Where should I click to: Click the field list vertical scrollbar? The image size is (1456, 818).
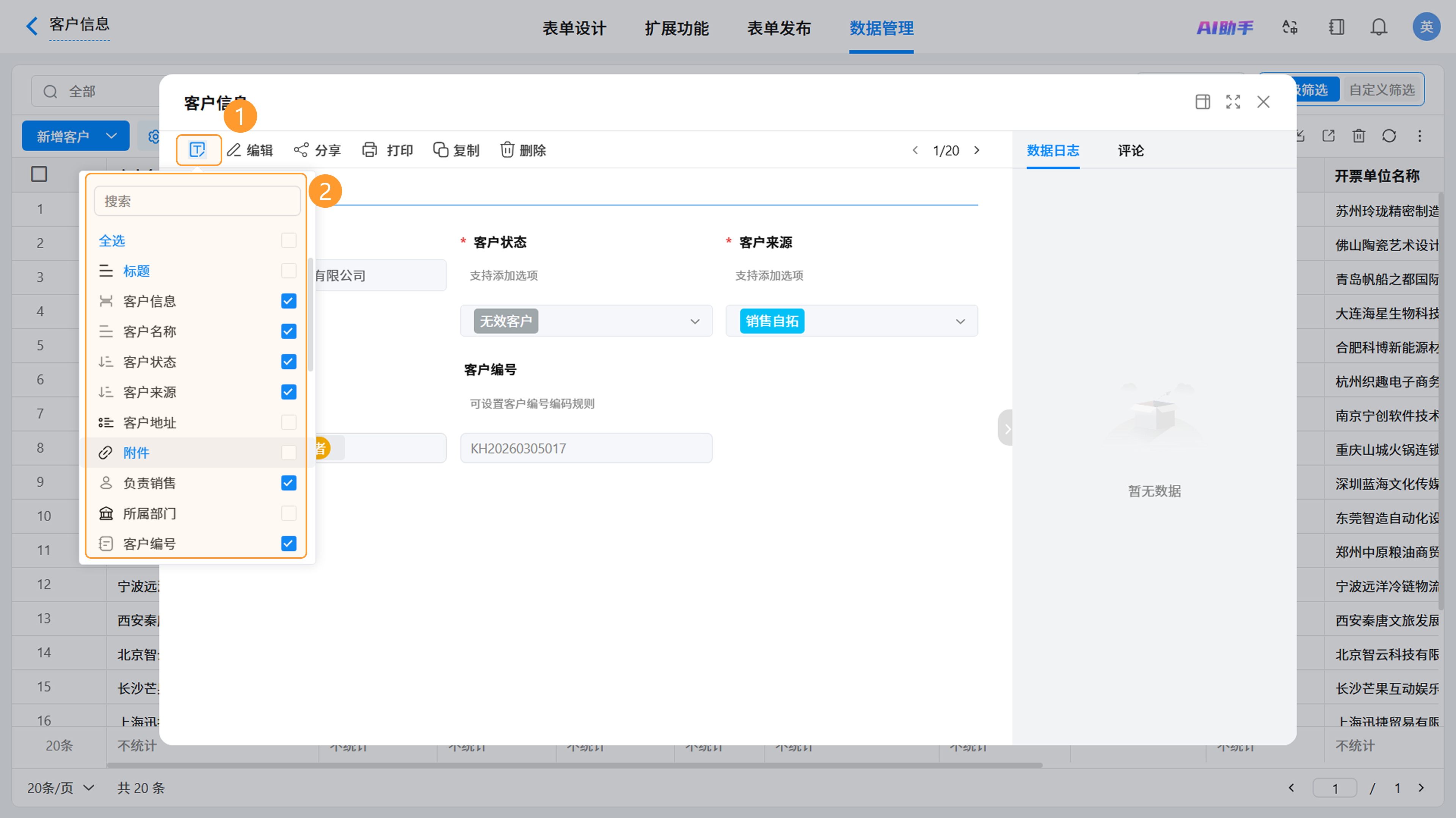pos(310,315)
